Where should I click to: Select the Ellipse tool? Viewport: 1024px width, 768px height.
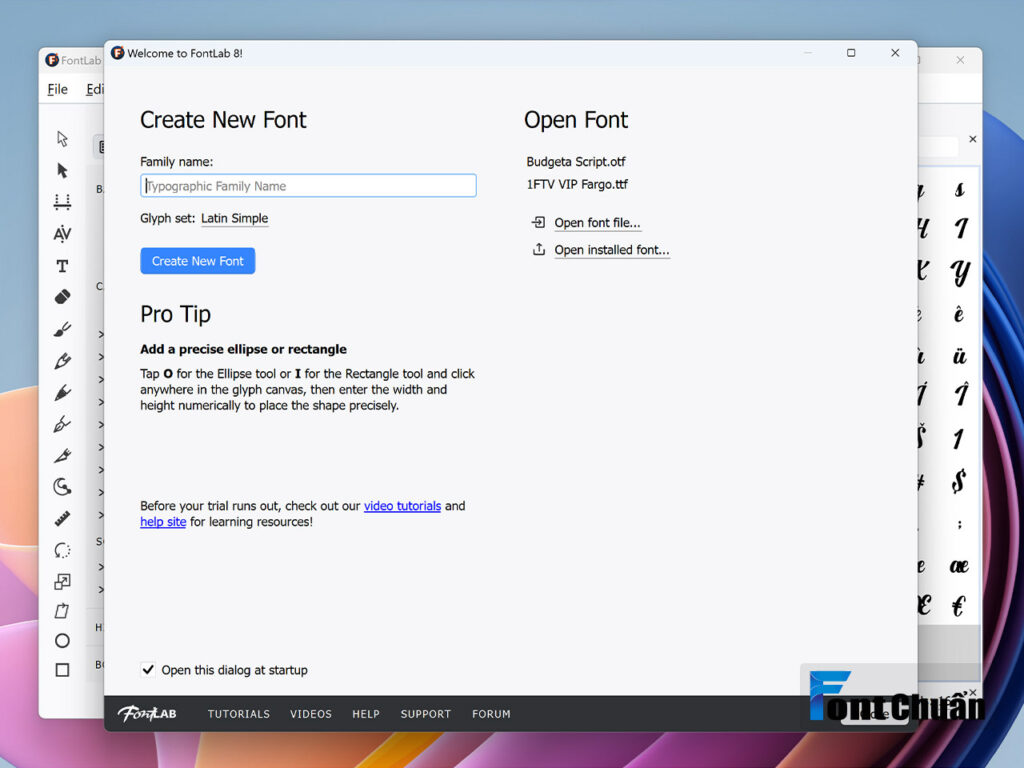click(x=62, y=641)
